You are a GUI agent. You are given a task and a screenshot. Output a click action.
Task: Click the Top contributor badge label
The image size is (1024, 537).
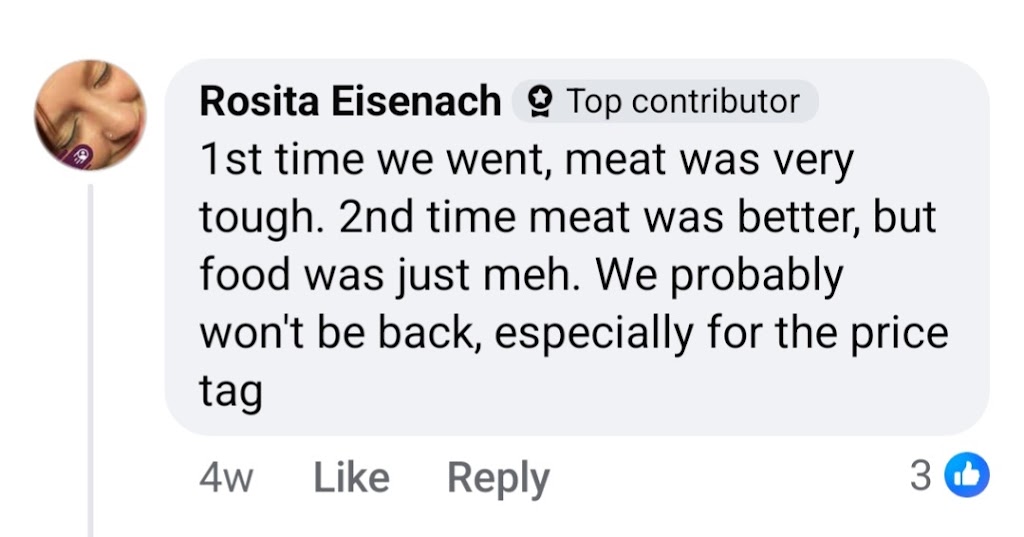(683, 101)
